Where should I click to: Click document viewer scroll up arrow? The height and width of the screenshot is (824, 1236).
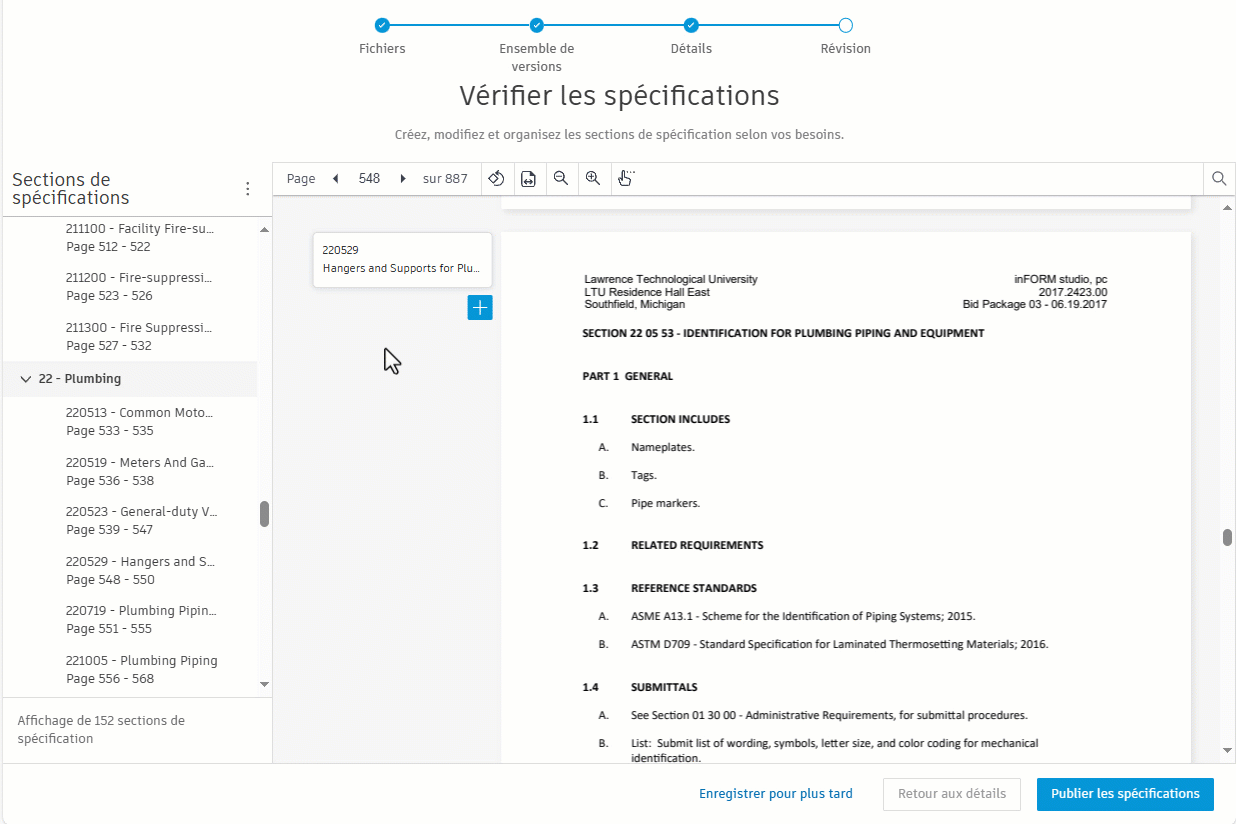tap(1227, 208)
